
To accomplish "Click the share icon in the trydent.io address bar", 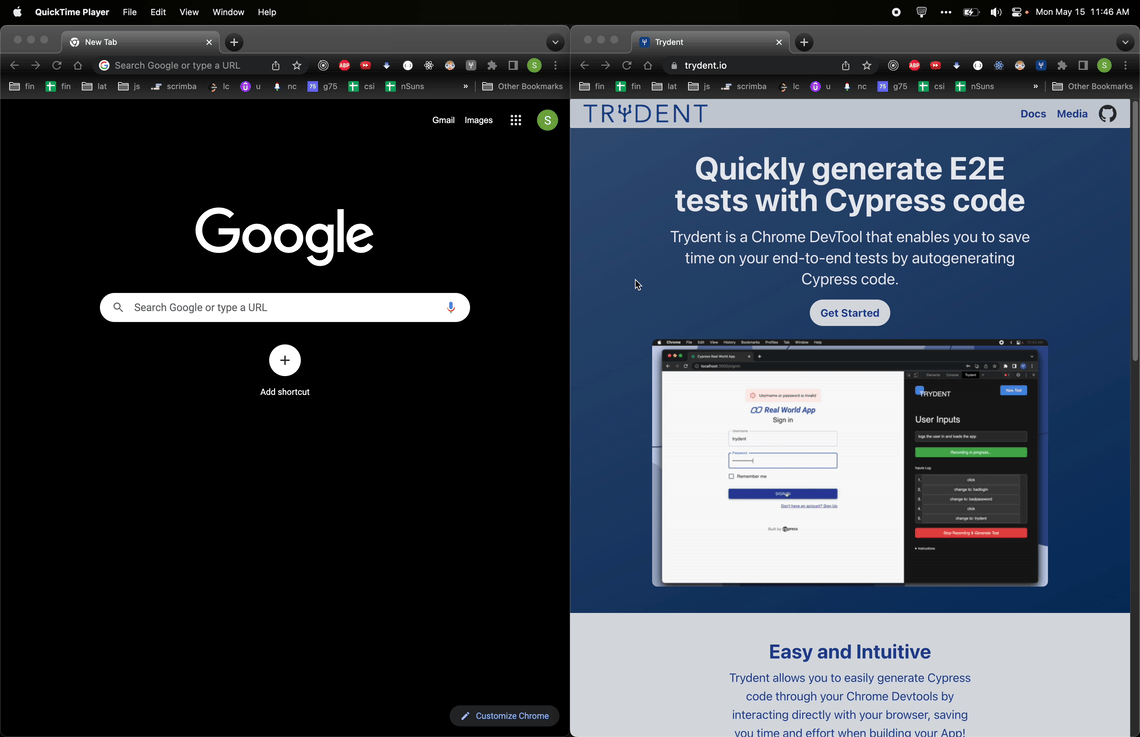I will point(846,65).
